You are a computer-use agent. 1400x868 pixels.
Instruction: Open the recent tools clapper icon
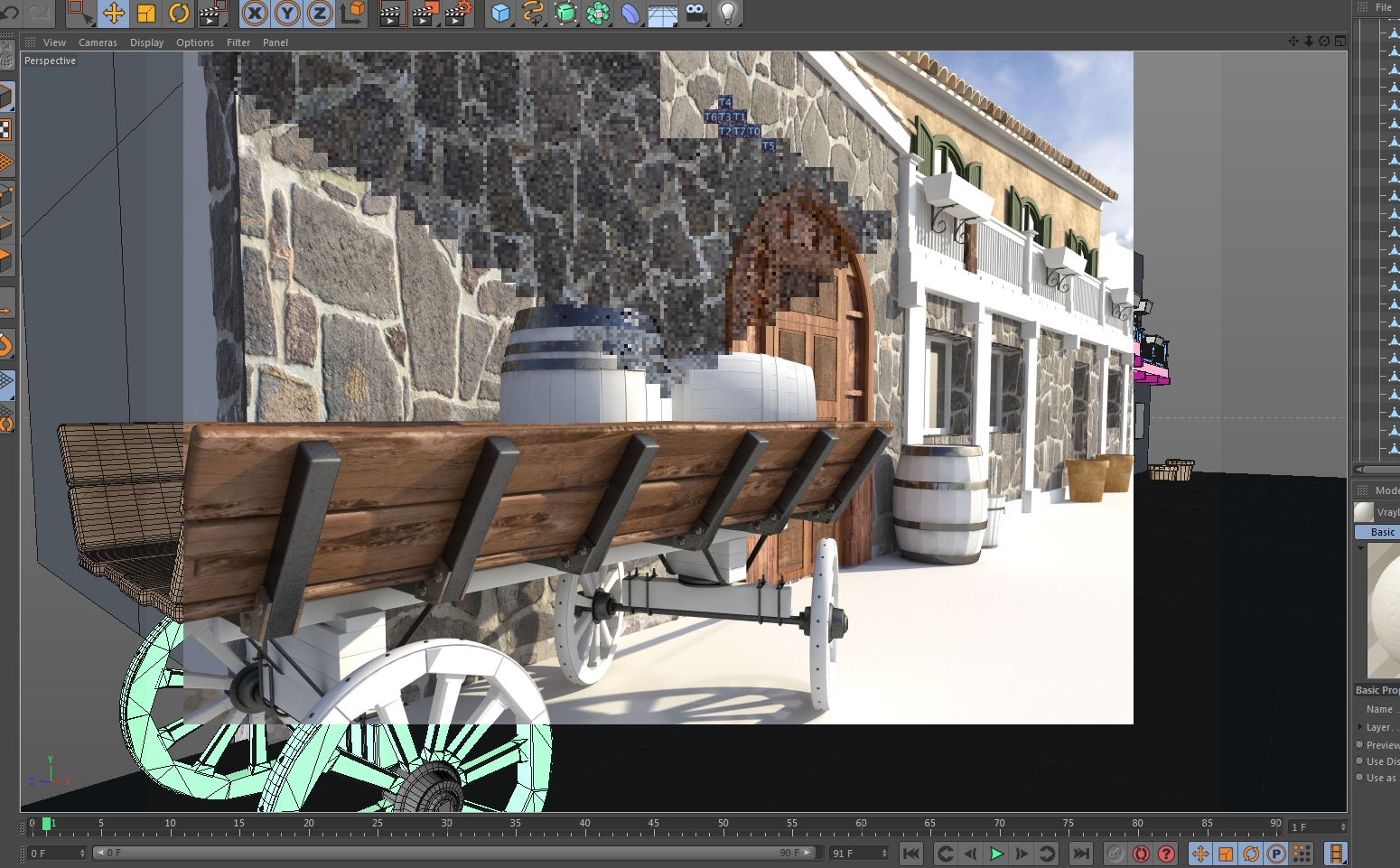pyautogui.click(x=212, y=13)
